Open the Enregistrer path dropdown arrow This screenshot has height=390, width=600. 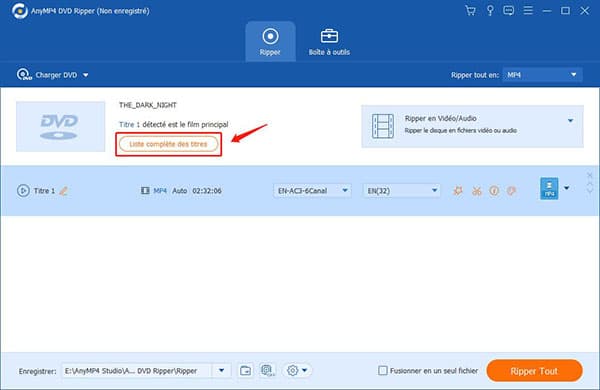click(222, 370)
